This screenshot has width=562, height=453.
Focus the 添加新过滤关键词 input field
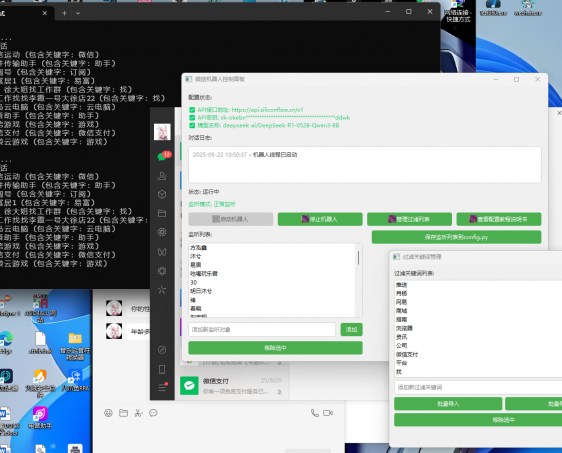478,387
